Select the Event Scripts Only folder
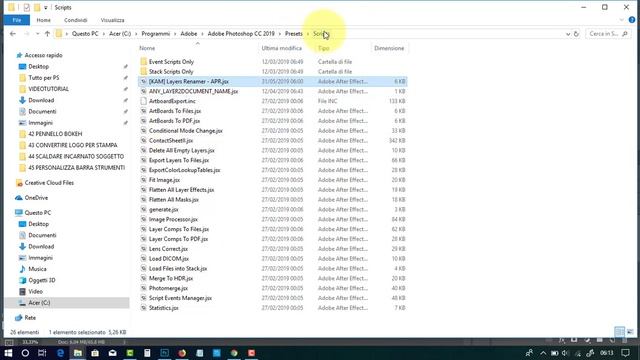The width and height of the screenshot is (640, 360). 171,62
